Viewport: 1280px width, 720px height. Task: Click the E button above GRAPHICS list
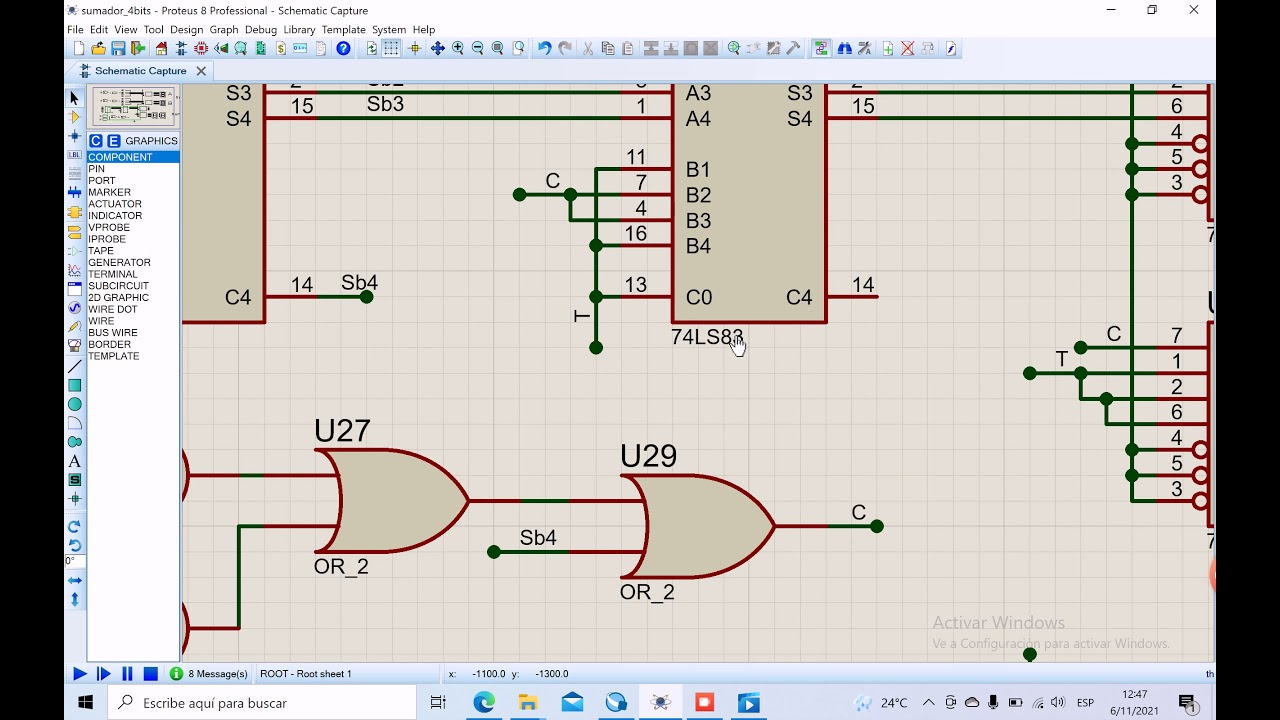tap(113, 141)
